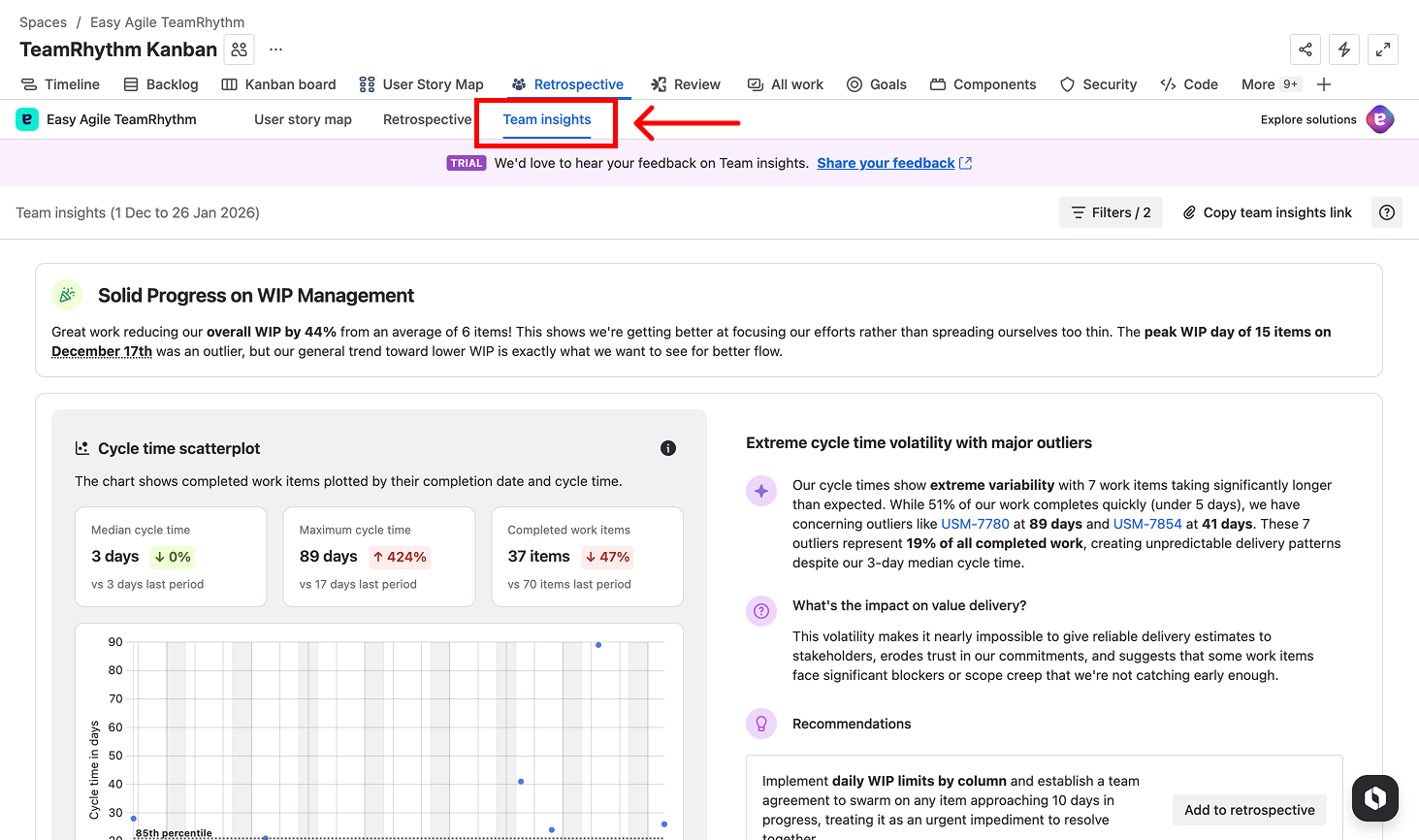
Task: Open the USM-7780 work item link
Action: pyautogui.click(x=975, y=524)
